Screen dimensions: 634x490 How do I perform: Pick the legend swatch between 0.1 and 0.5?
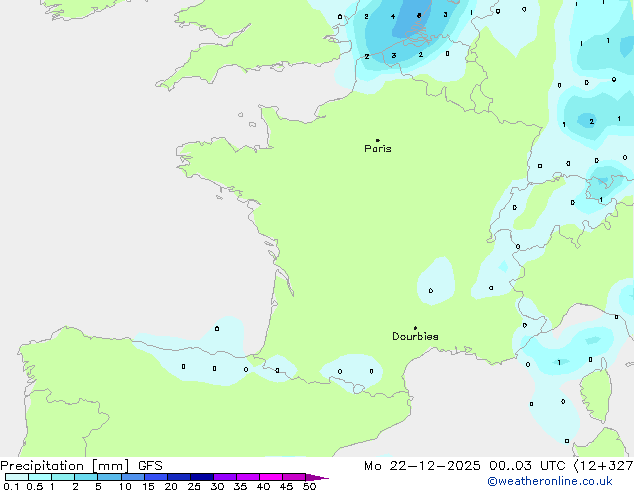[x=17, y=477]
